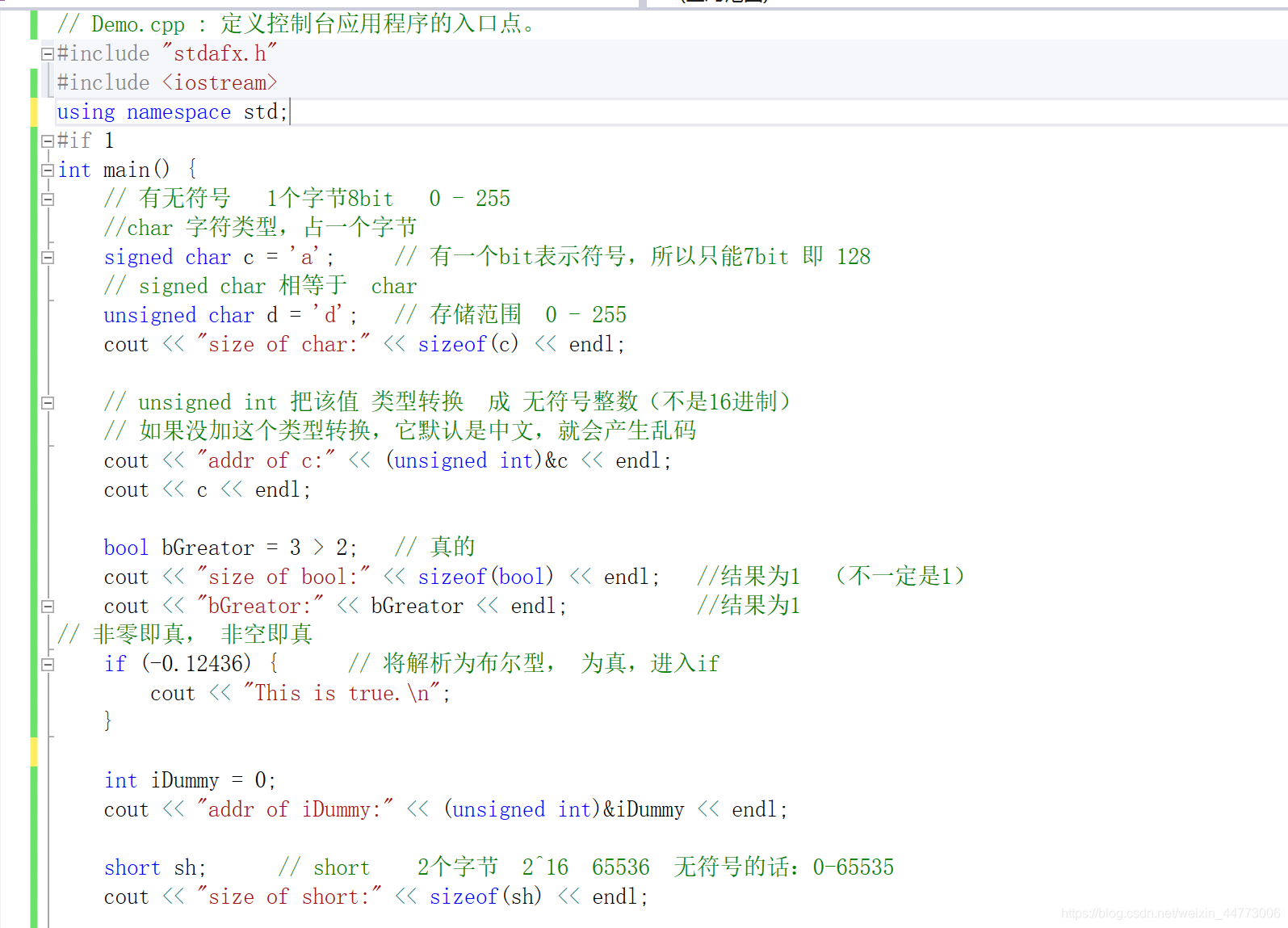Click the 'd' character literal
The image size is (1288, 928).
point(329,315)
